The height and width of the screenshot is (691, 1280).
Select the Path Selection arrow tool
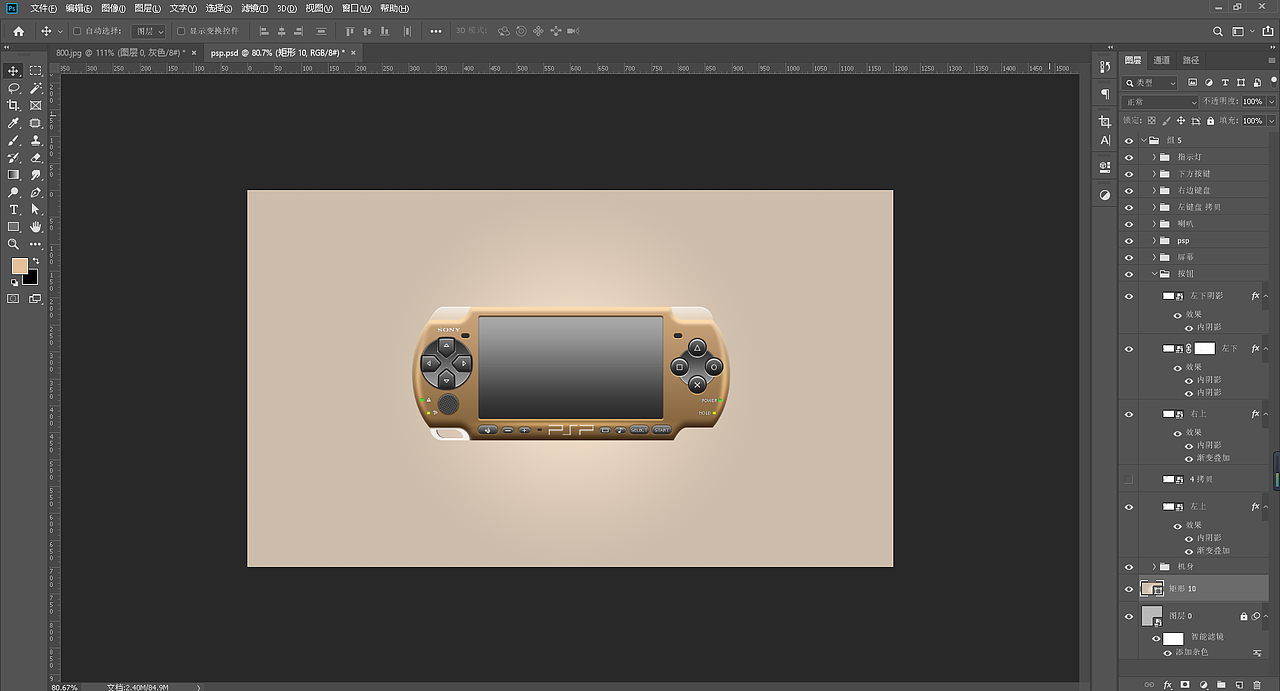[36, 209]
